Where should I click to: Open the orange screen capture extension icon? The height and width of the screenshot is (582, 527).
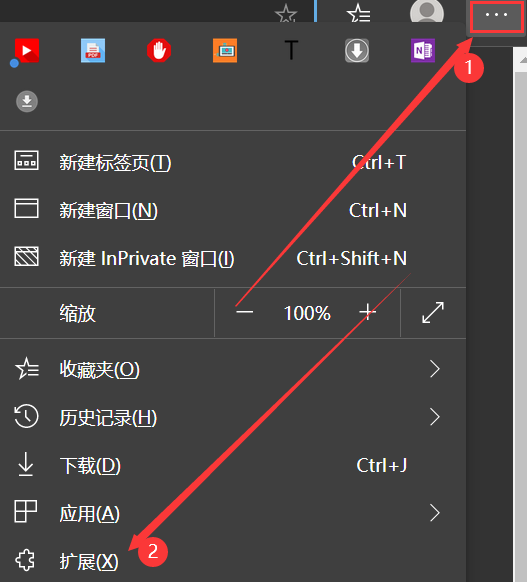click(x=225, y=50)
